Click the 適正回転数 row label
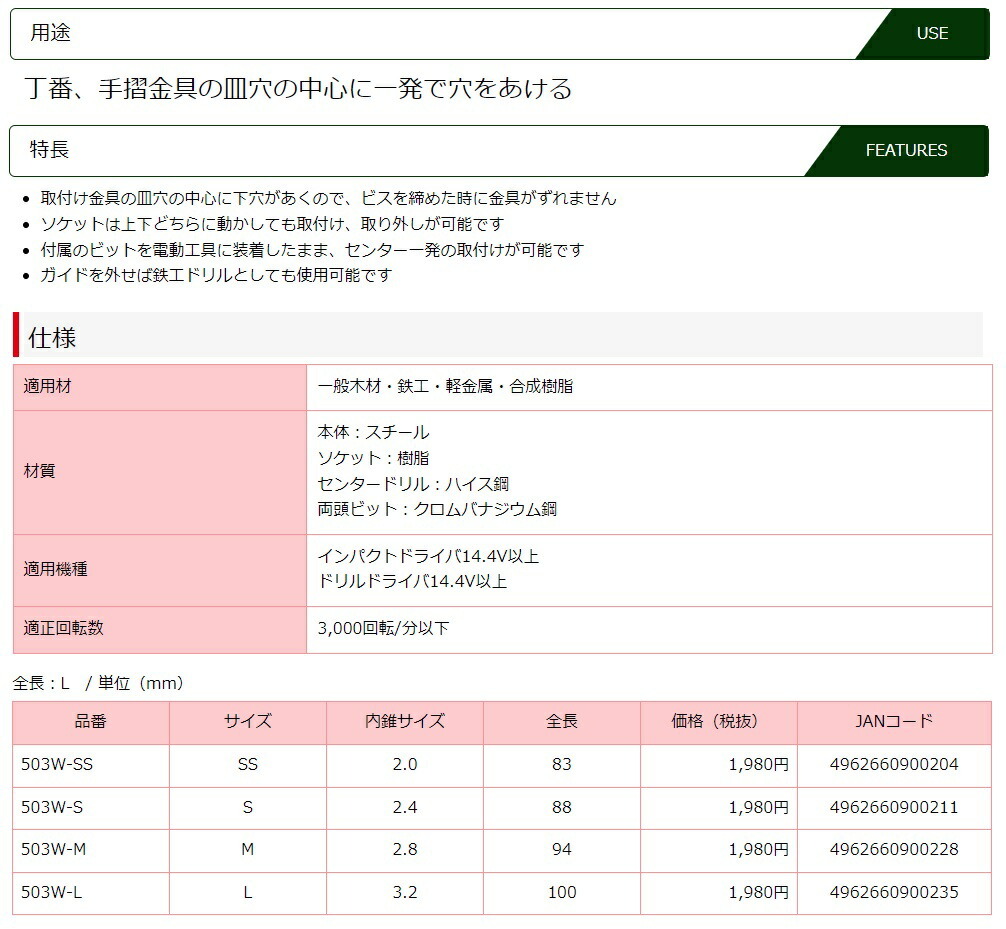Viewport: 1006px width, 929px height. click(x=64, y=629)
